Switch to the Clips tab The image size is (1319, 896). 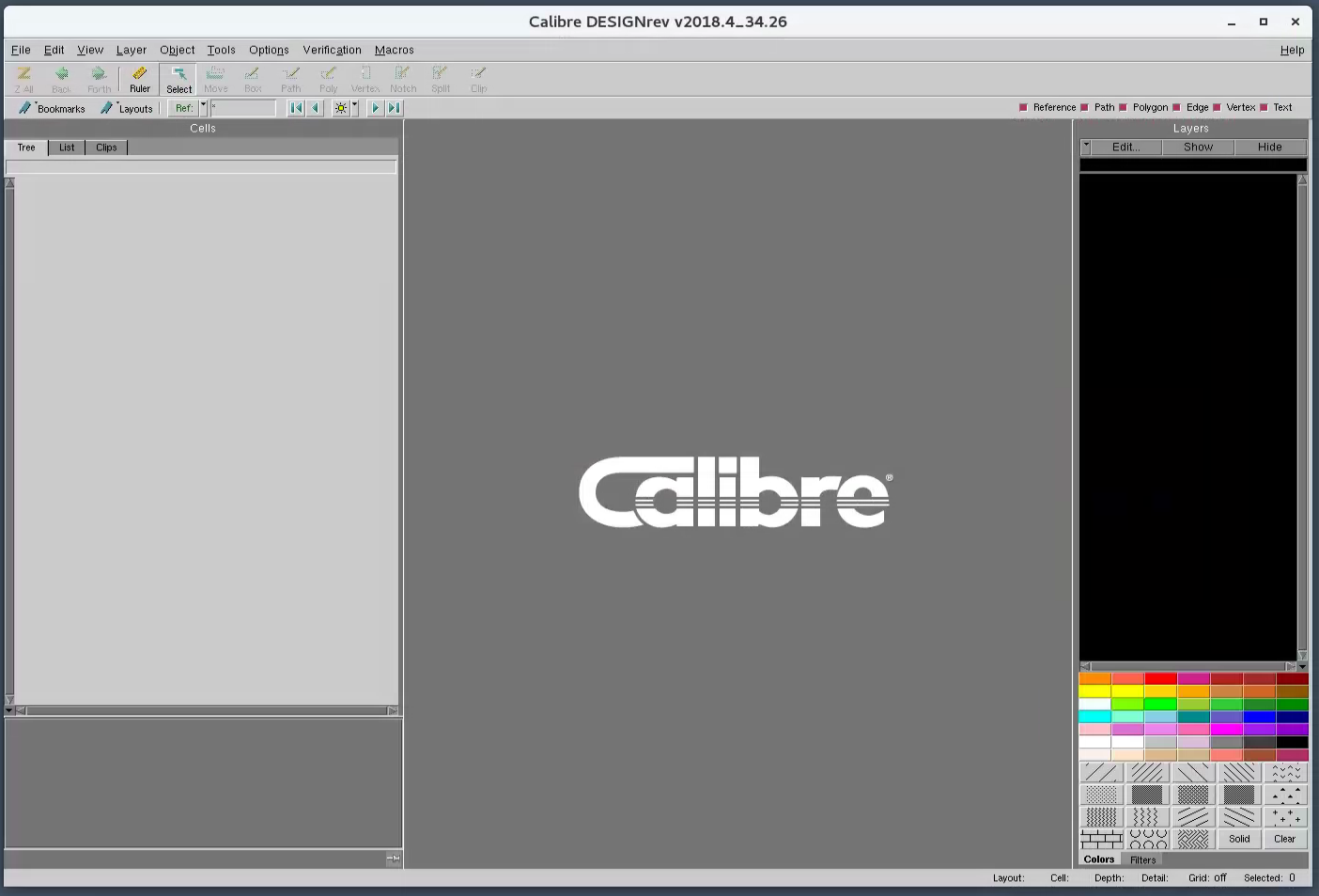tap(105, 147)
